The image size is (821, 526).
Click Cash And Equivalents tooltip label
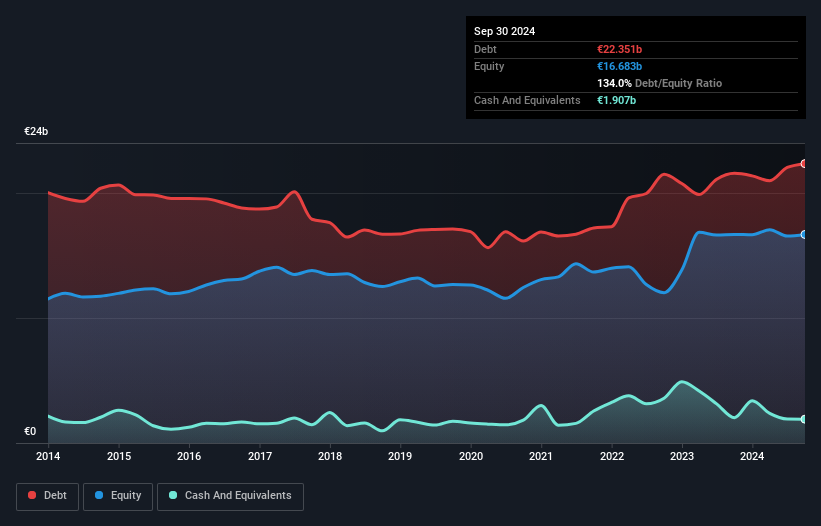pos(527,100)
